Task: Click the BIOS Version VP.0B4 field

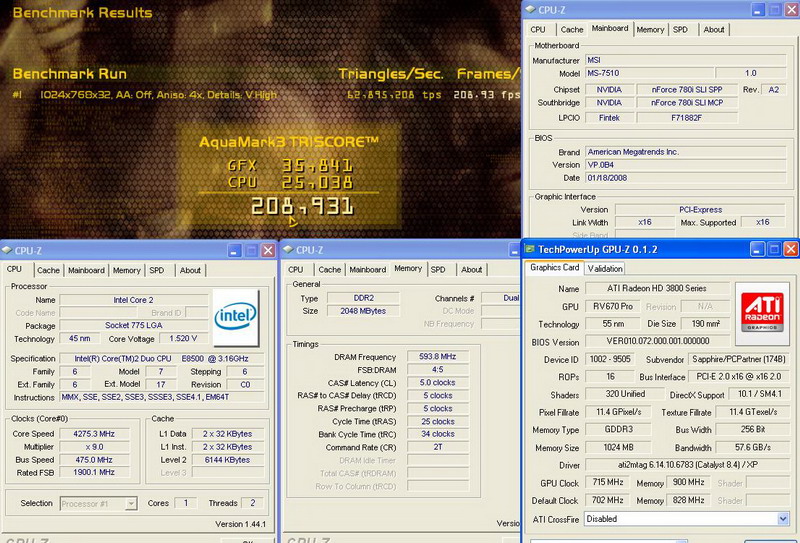Action: tap(686, 165)
